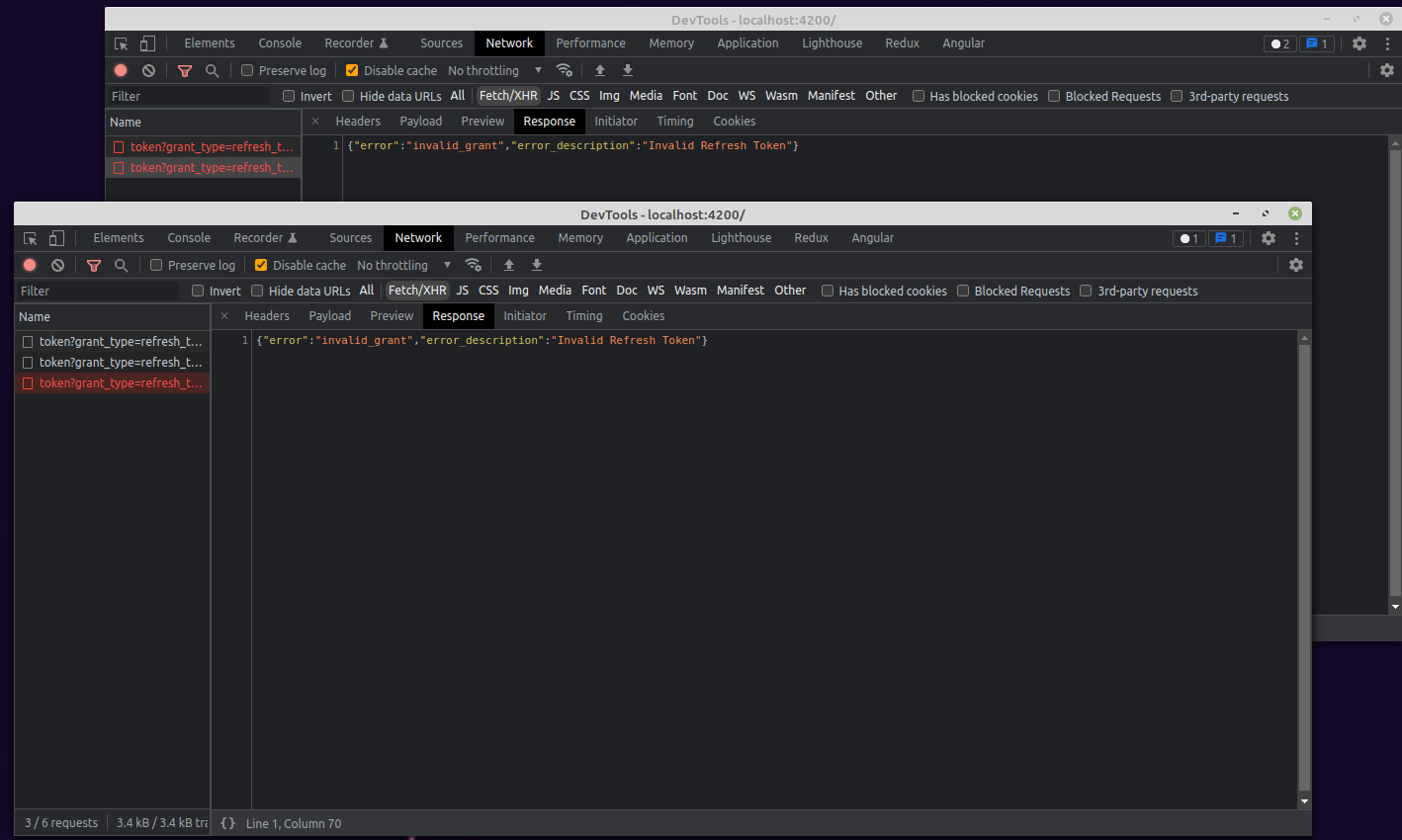This screenshot has width=1402, height=840.
Task: Click the search network icon
Action: point(121,265)
